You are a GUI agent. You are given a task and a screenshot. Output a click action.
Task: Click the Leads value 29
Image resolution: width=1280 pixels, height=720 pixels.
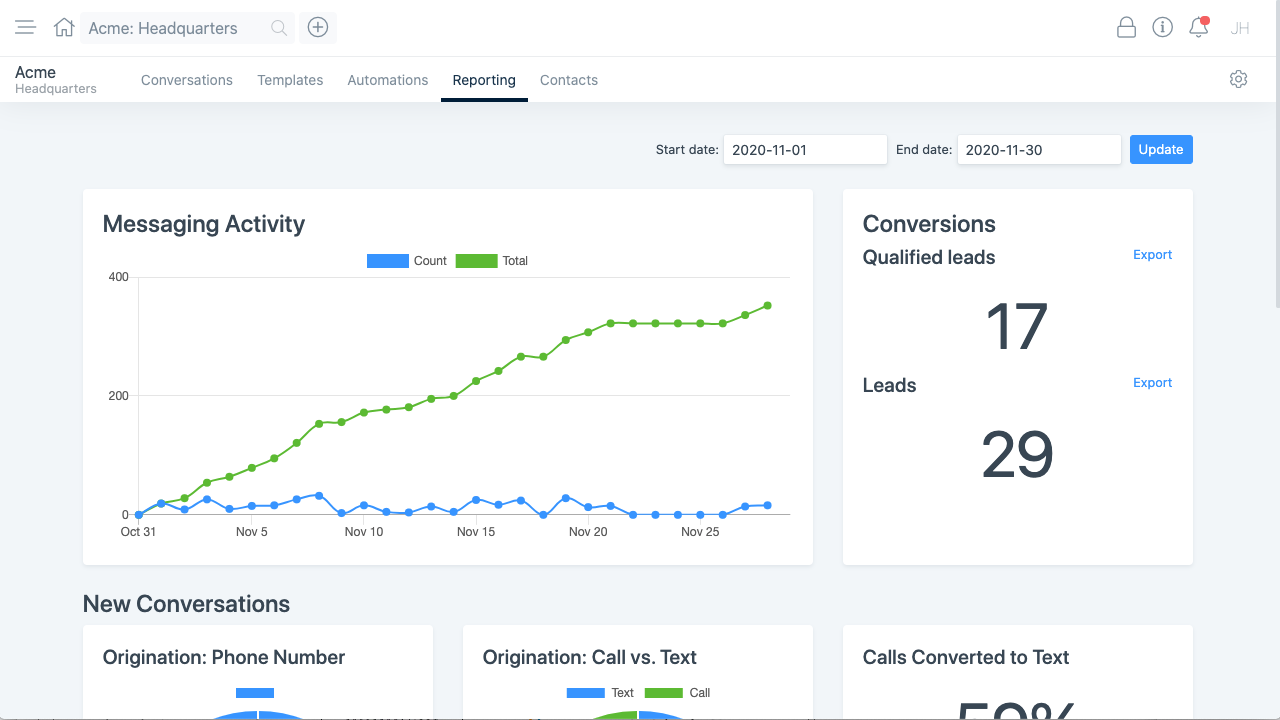(x=1017, y=455)
